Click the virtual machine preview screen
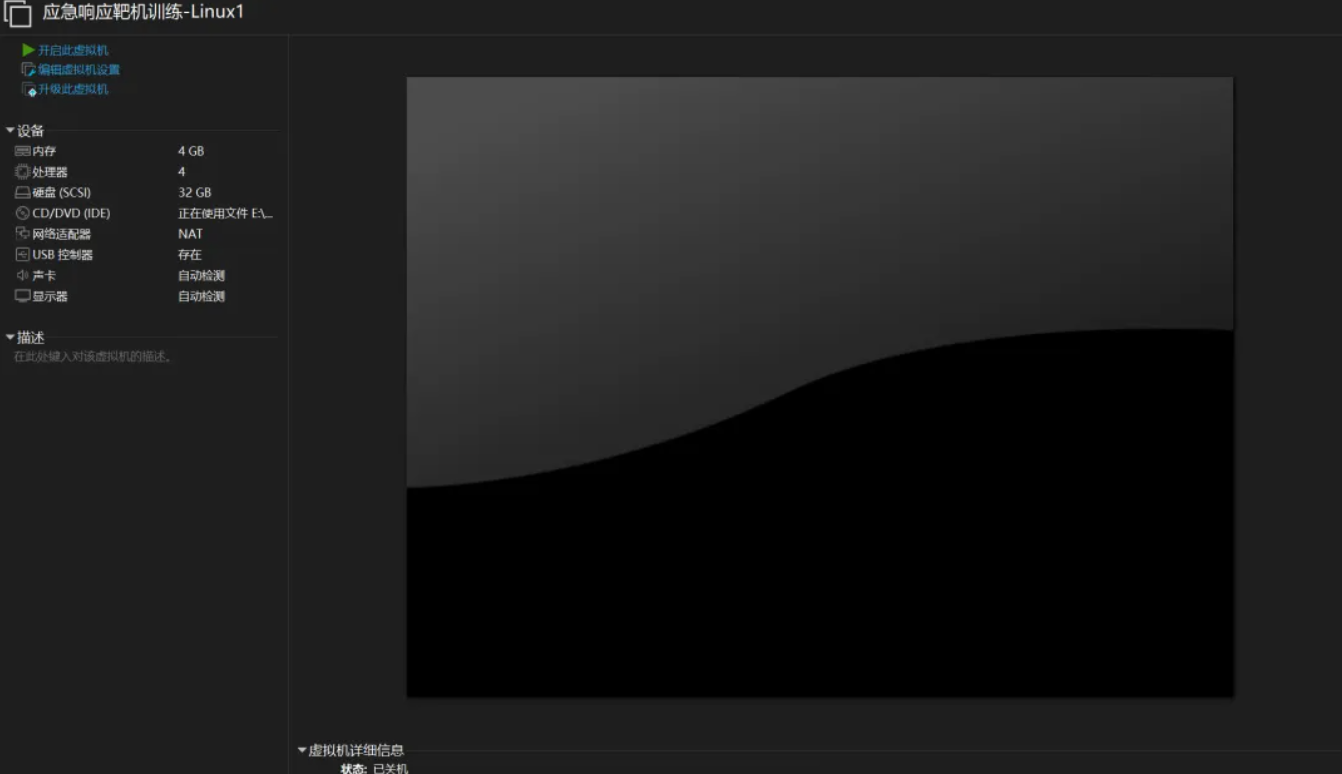The width and height of the screenshot is (1342, 774). pyautogui.click(x=819, y=387)
